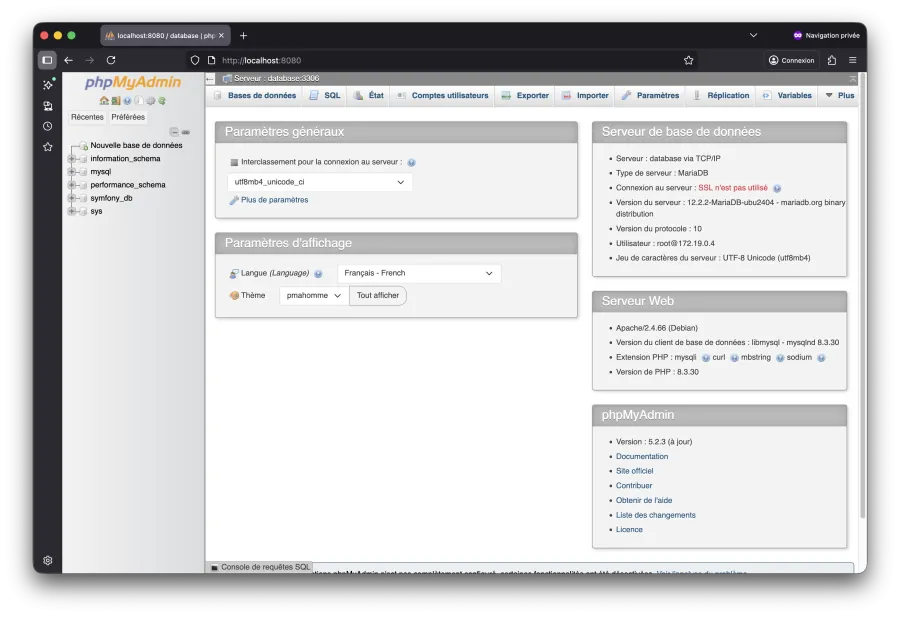Image resolution: width=900 pixels, height=617 pixels.
Task: Open the phpMyAdmin documentation icon
Action: point(128,100)
